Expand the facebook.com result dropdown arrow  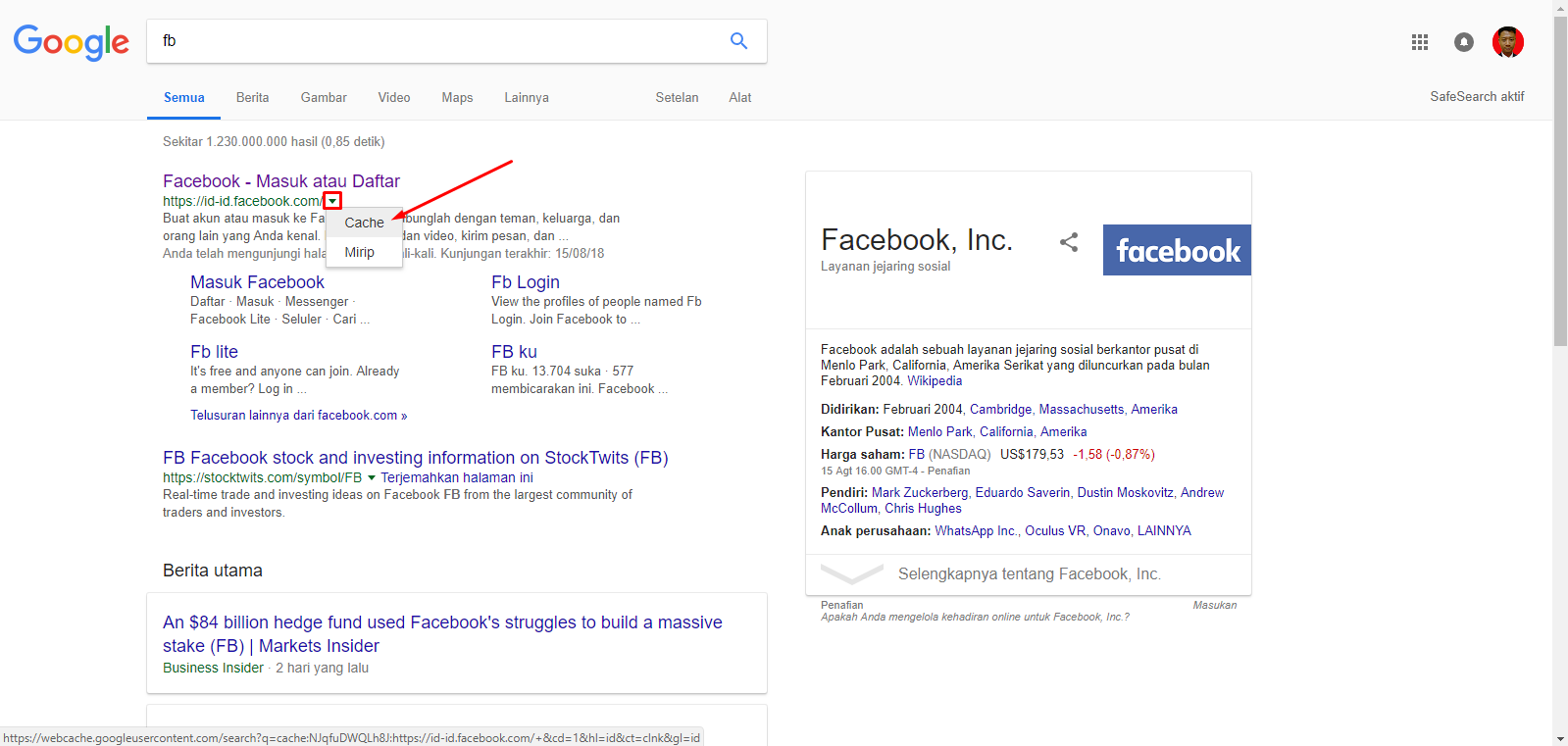(x=333, y=201)
